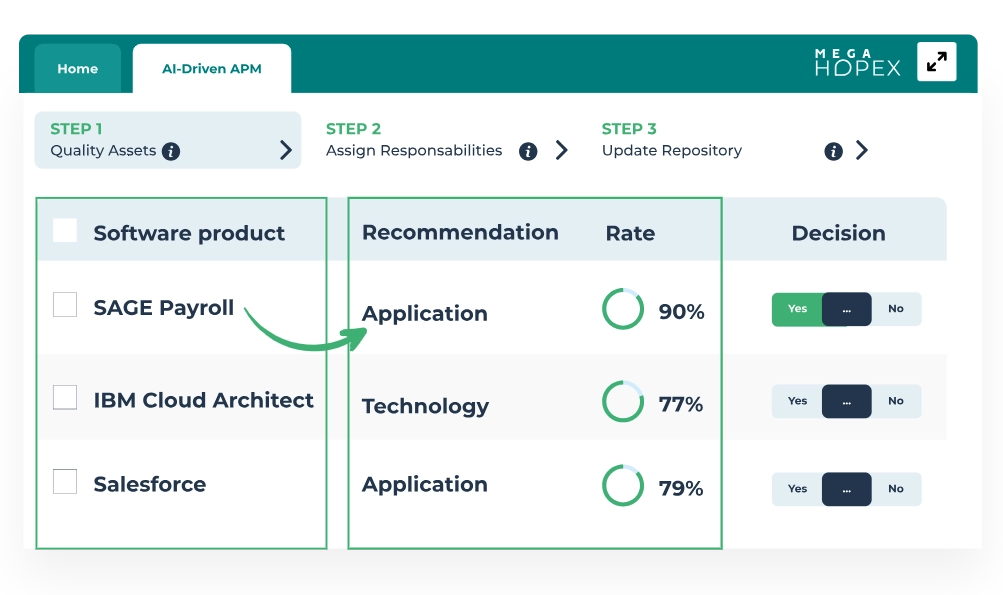Click the 77% rate circle indicator
This screenshot has width=1003, height=595.
[623, 402]
